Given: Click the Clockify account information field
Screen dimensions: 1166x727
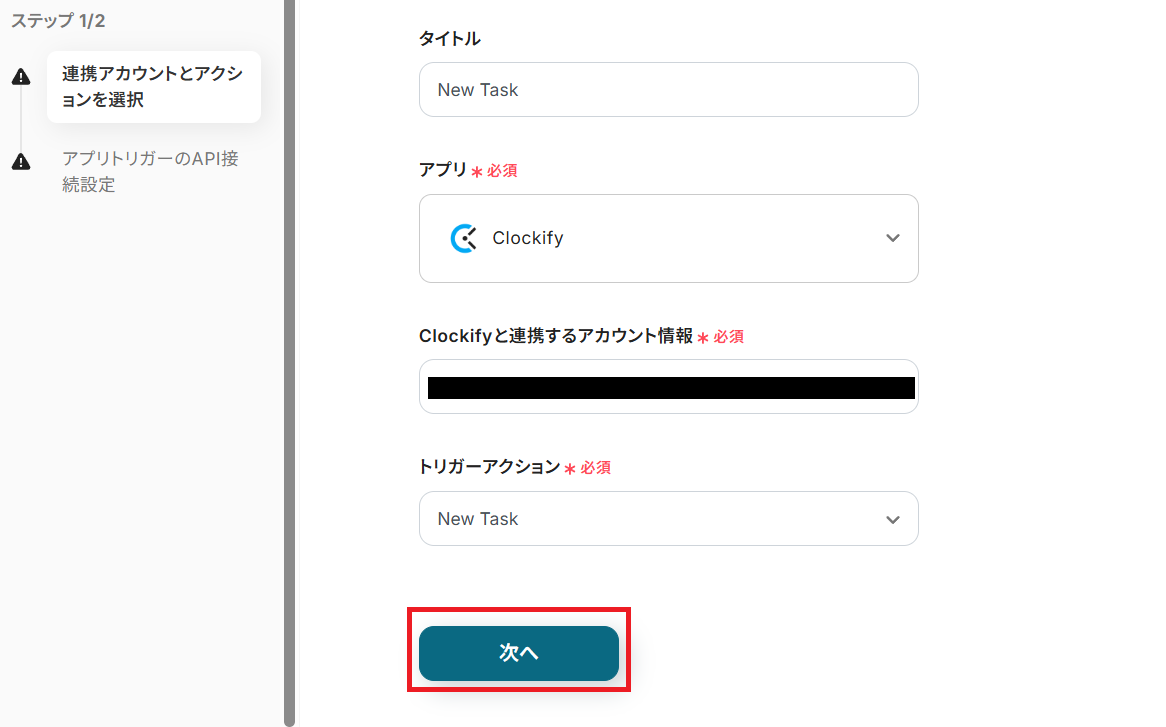Looking at the screenshot, I should click(669, 387).
